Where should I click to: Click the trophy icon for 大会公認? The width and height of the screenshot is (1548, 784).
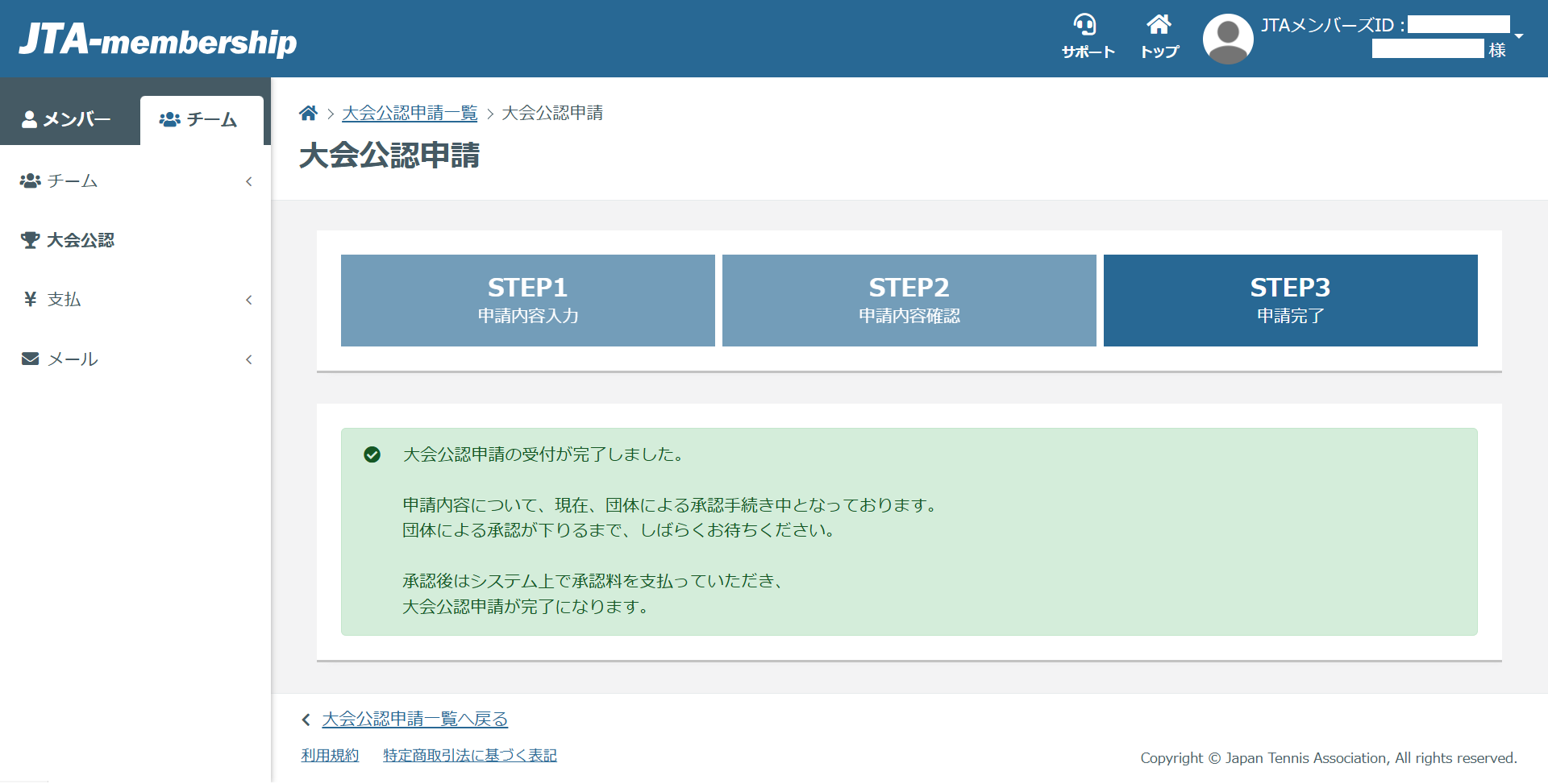[30, 240]
